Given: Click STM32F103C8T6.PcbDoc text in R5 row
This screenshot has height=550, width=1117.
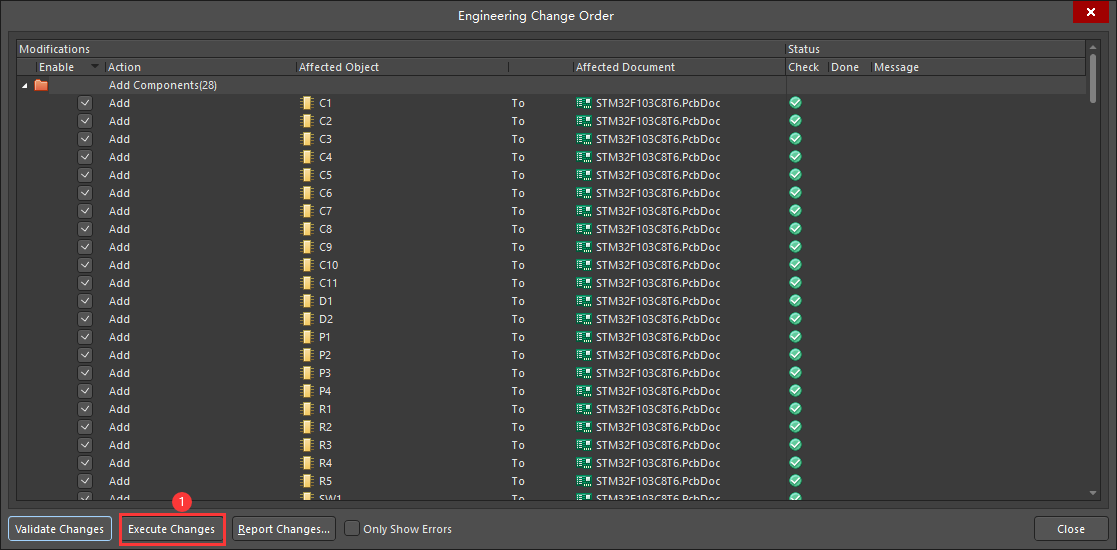Looking at the screenshot, I should click(658, 481).
